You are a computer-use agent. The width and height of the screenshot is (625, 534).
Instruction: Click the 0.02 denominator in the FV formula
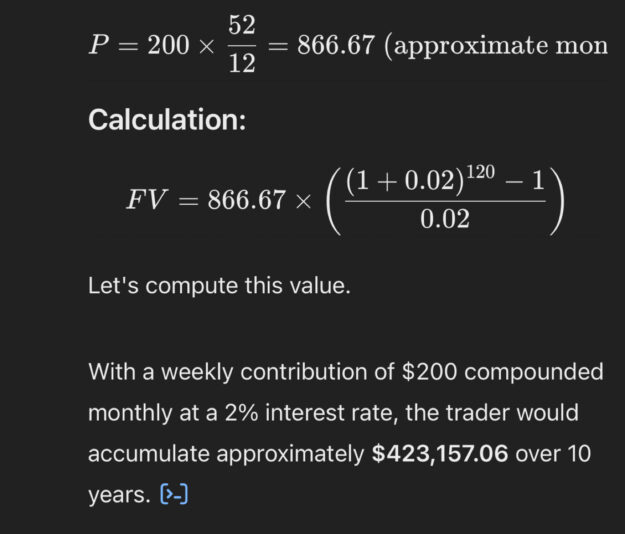pyautogui.click(x=445, y=220)
